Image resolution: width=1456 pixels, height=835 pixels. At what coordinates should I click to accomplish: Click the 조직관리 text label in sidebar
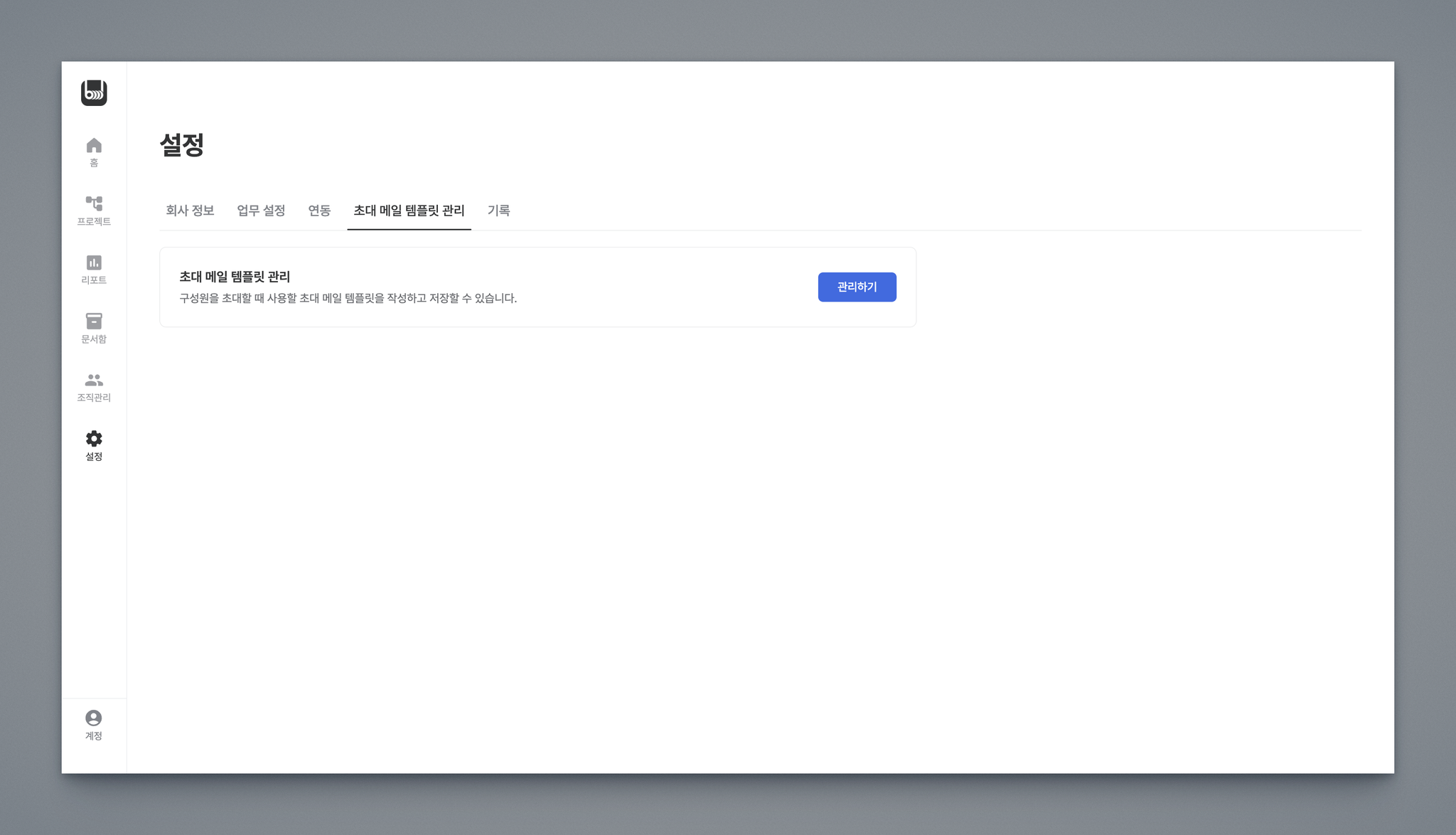tap(94, 398)
